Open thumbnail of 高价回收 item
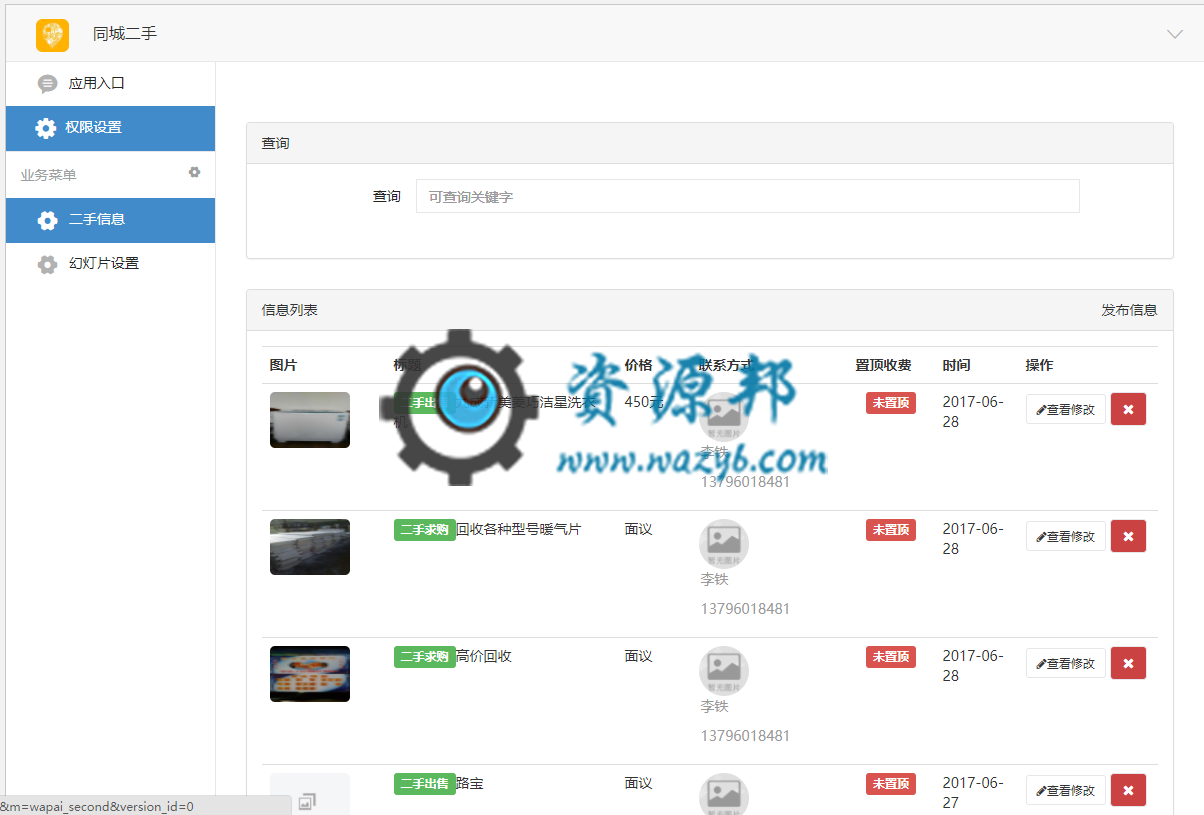The image size is (1204, 815). 310,674
